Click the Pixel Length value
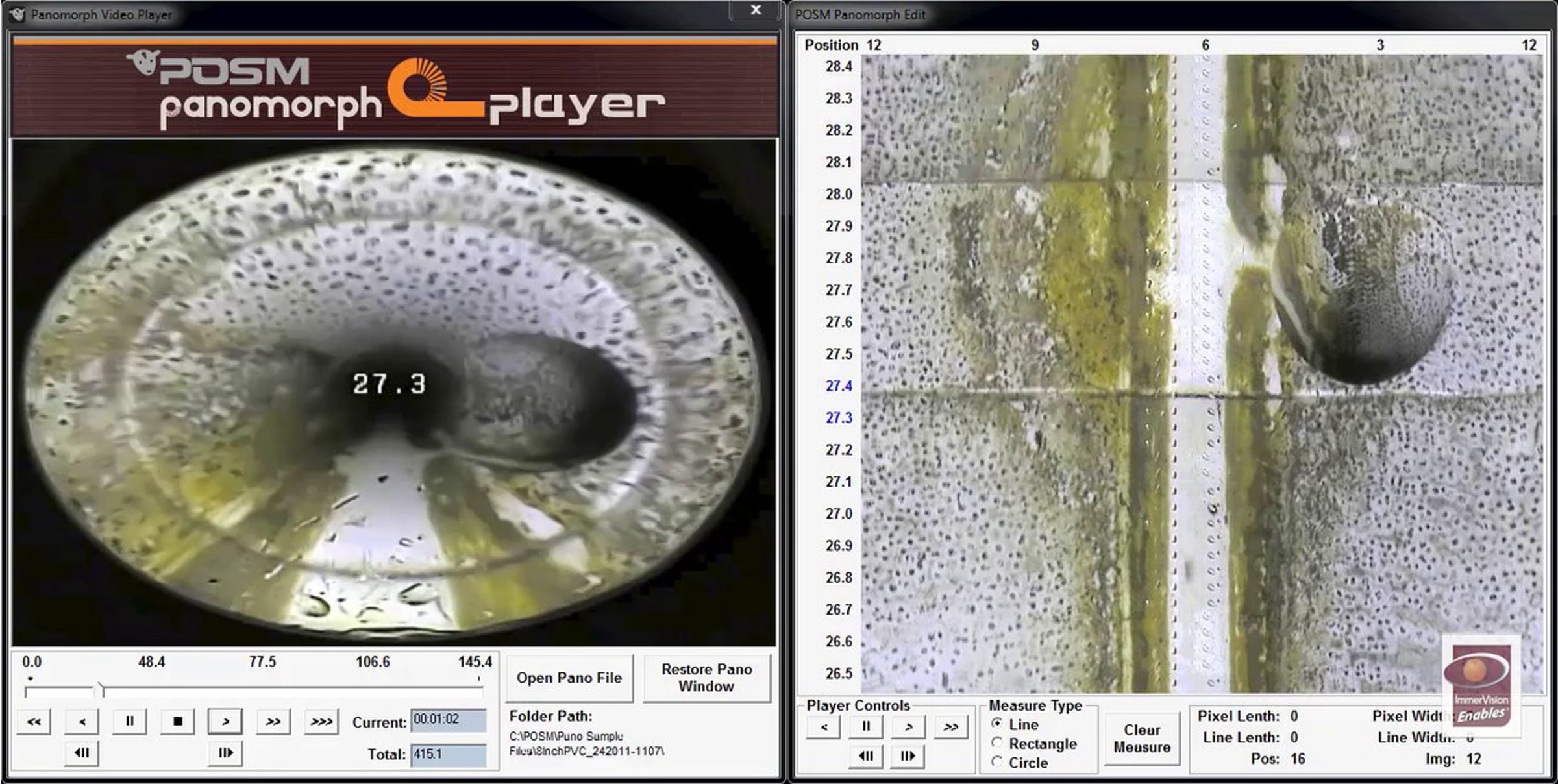The width and height of the screenshot is (1558, 784). [x=1294, y=717]
